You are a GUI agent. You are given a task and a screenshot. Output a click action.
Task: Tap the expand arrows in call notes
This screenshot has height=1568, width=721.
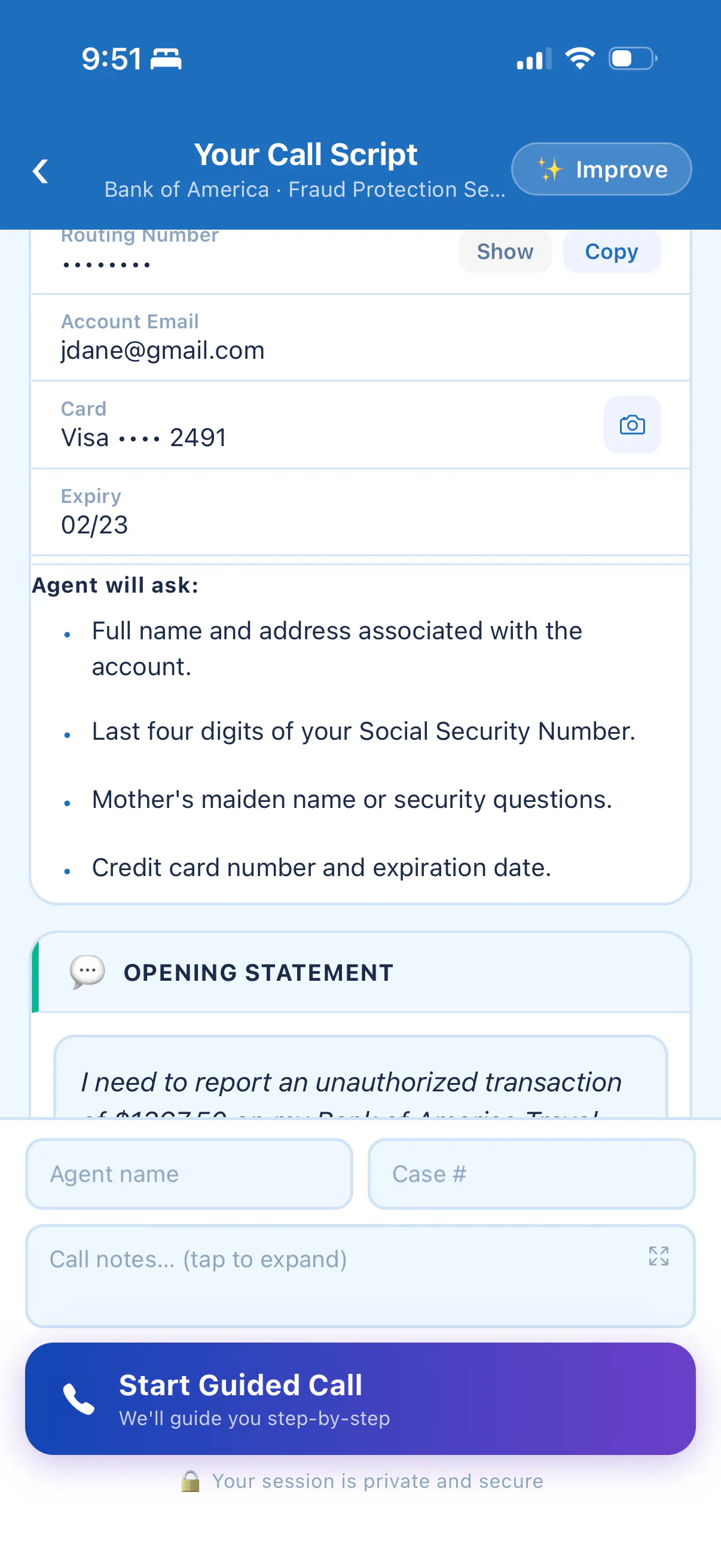coord(658,1256)
